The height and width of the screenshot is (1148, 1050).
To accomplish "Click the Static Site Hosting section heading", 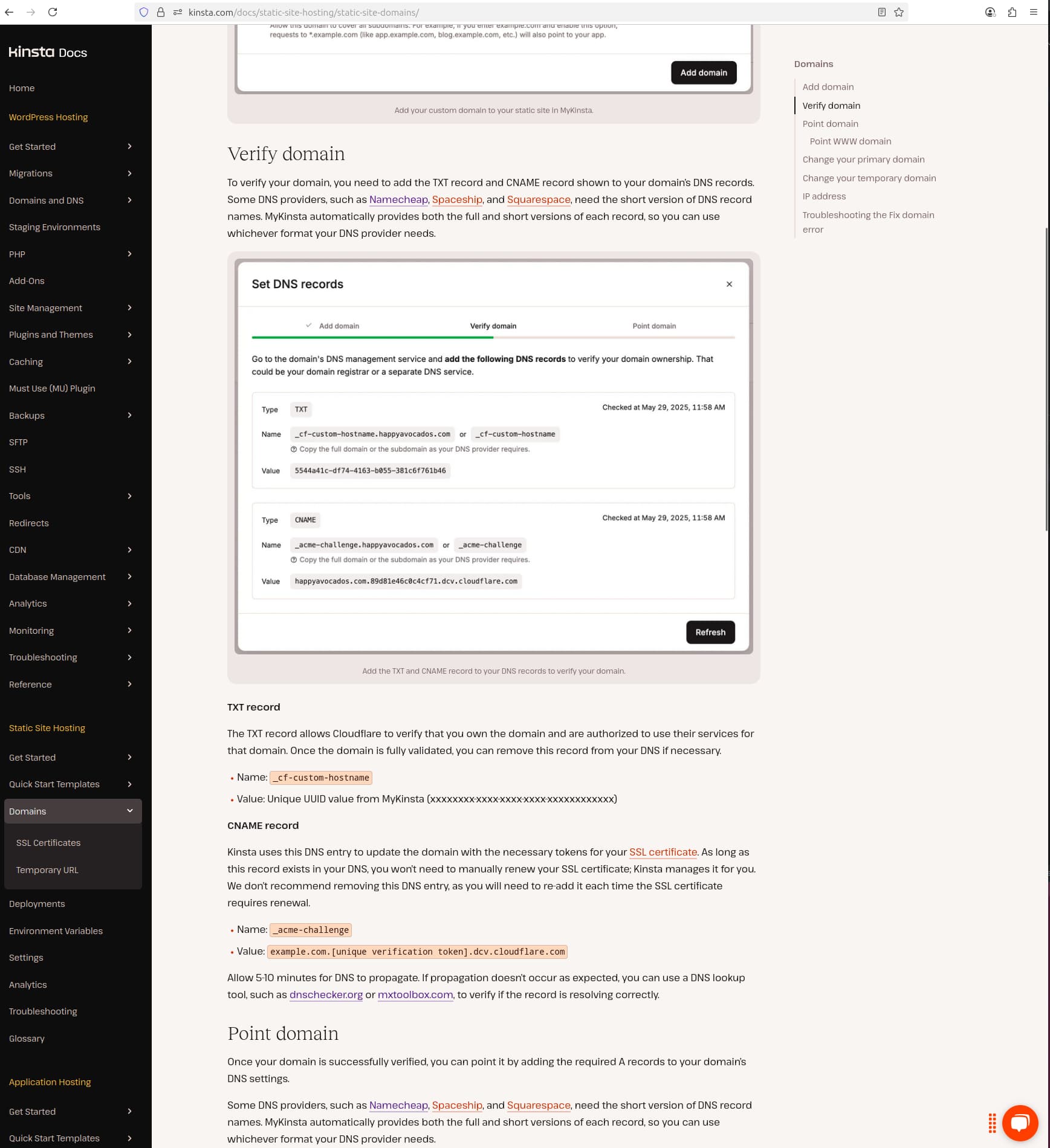I will click(x=47, y=728).
